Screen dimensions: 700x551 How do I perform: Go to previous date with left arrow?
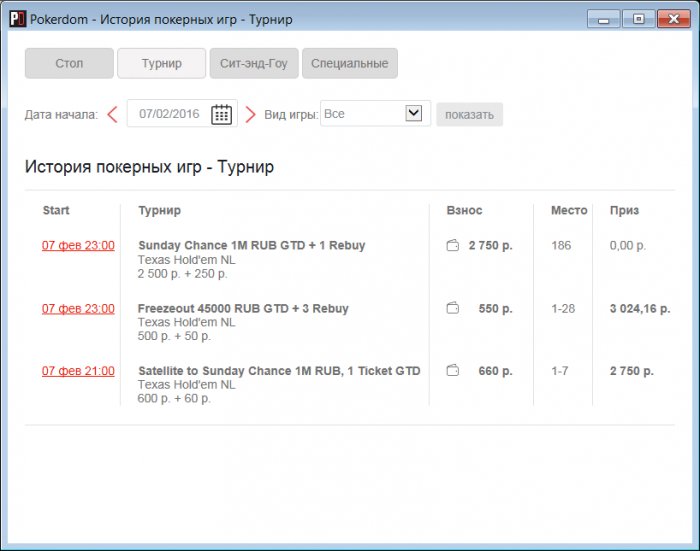point(112,114)
